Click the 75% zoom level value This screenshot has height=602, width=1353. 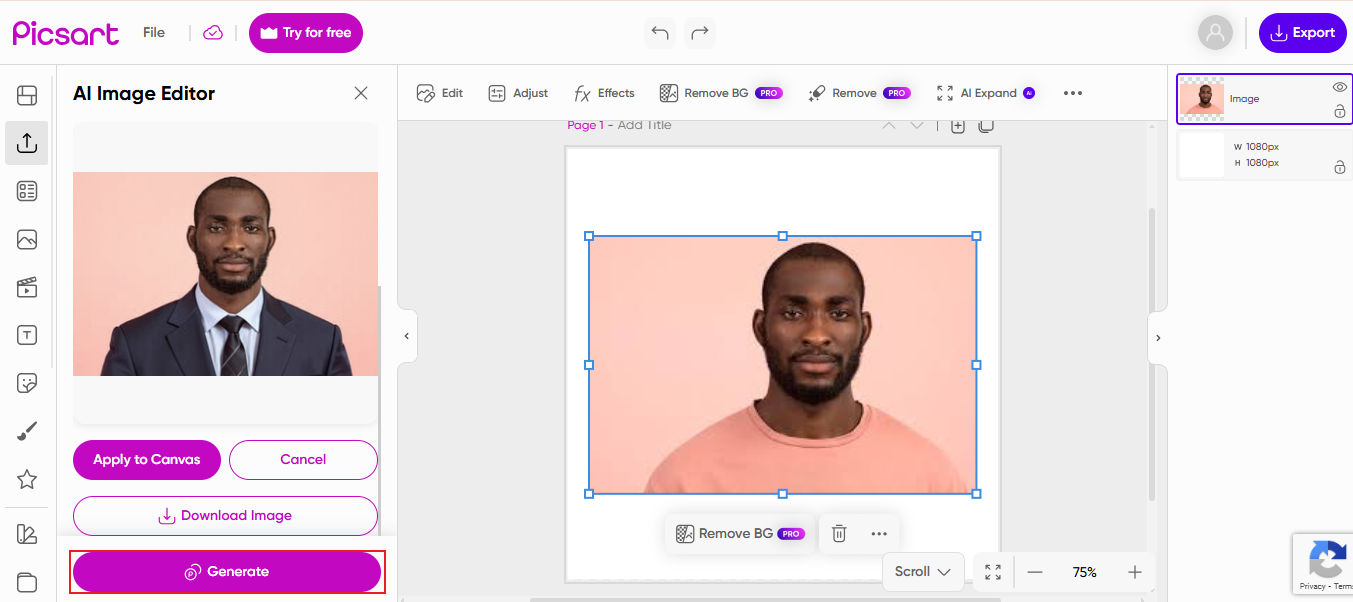coord(1084,572)
